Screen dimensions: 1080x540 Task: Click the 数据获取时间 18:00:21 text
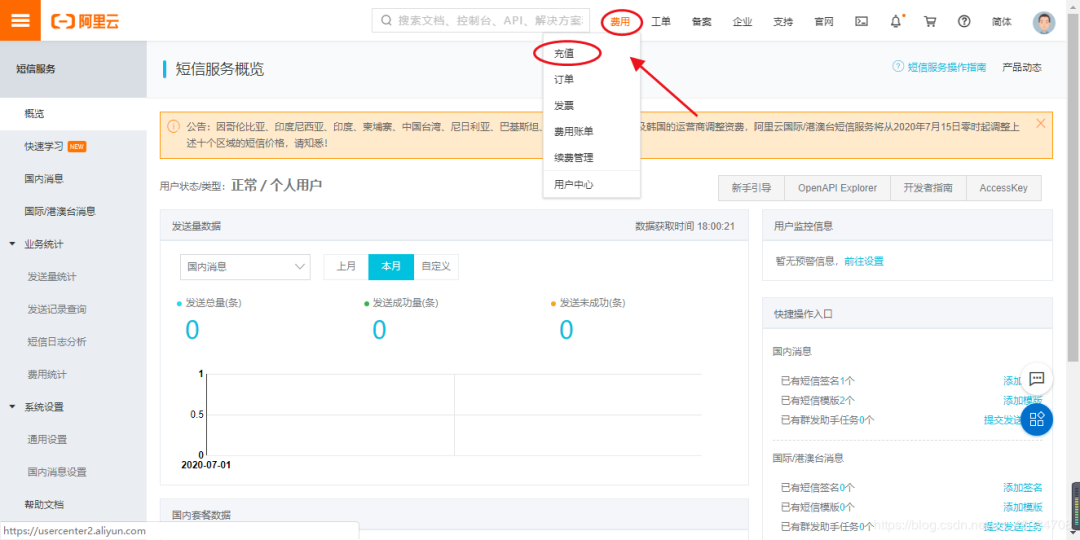(x=685, y=226)
